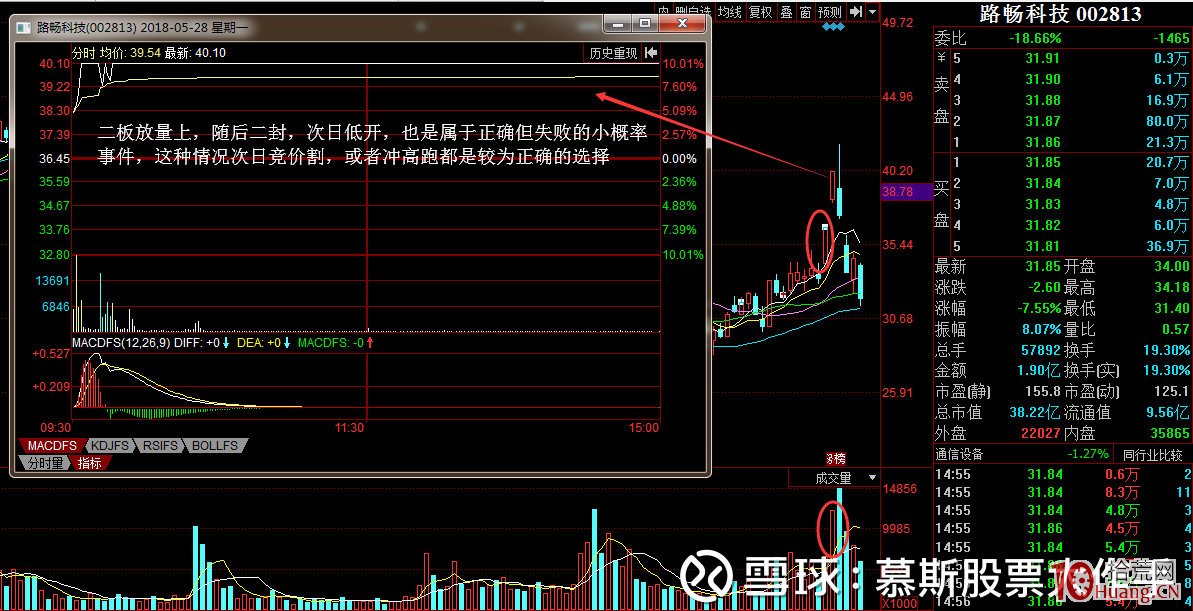Viewport: 1193px width, 611px height.
Task: Click the 均线 toolbar button
Action: 730,11
